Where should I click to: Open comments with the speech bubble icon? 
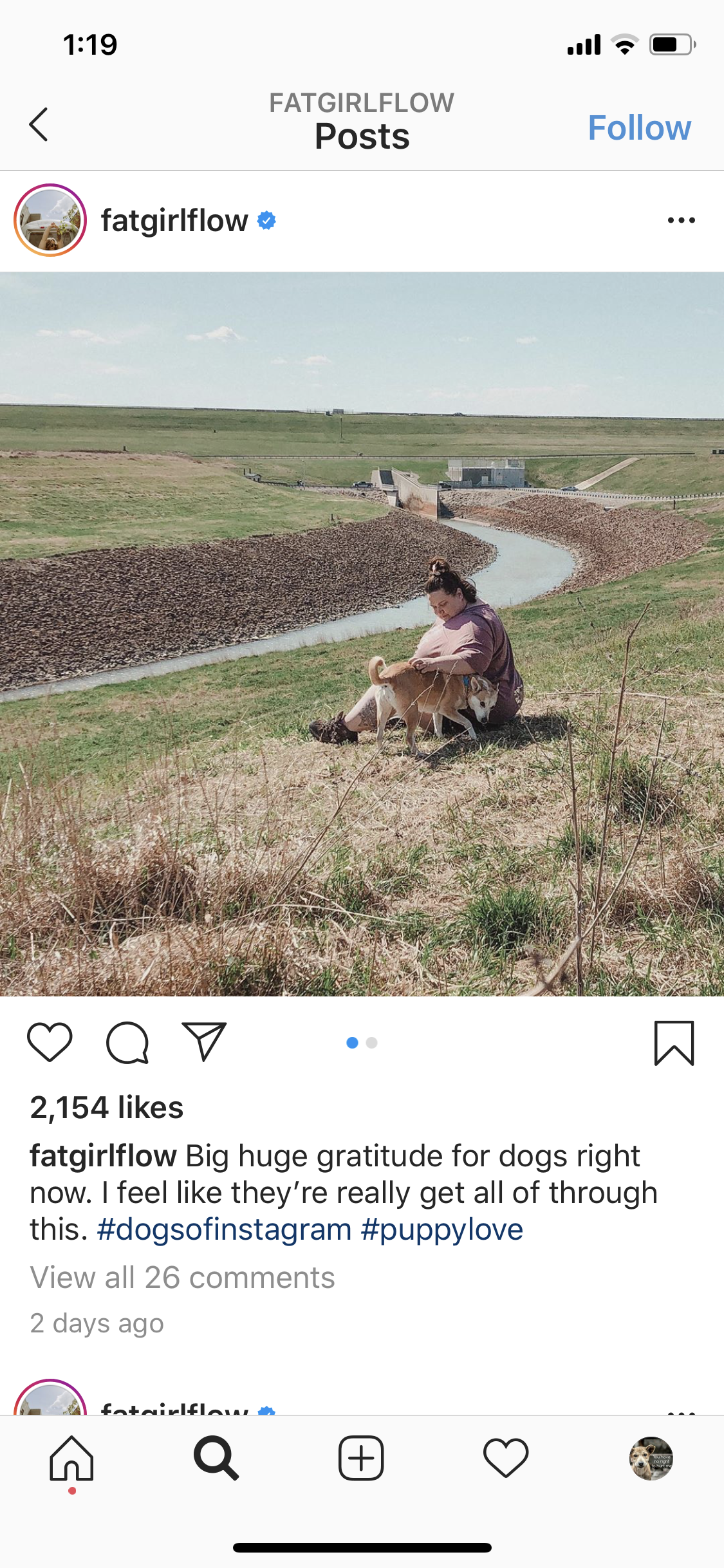[127, 1042]
